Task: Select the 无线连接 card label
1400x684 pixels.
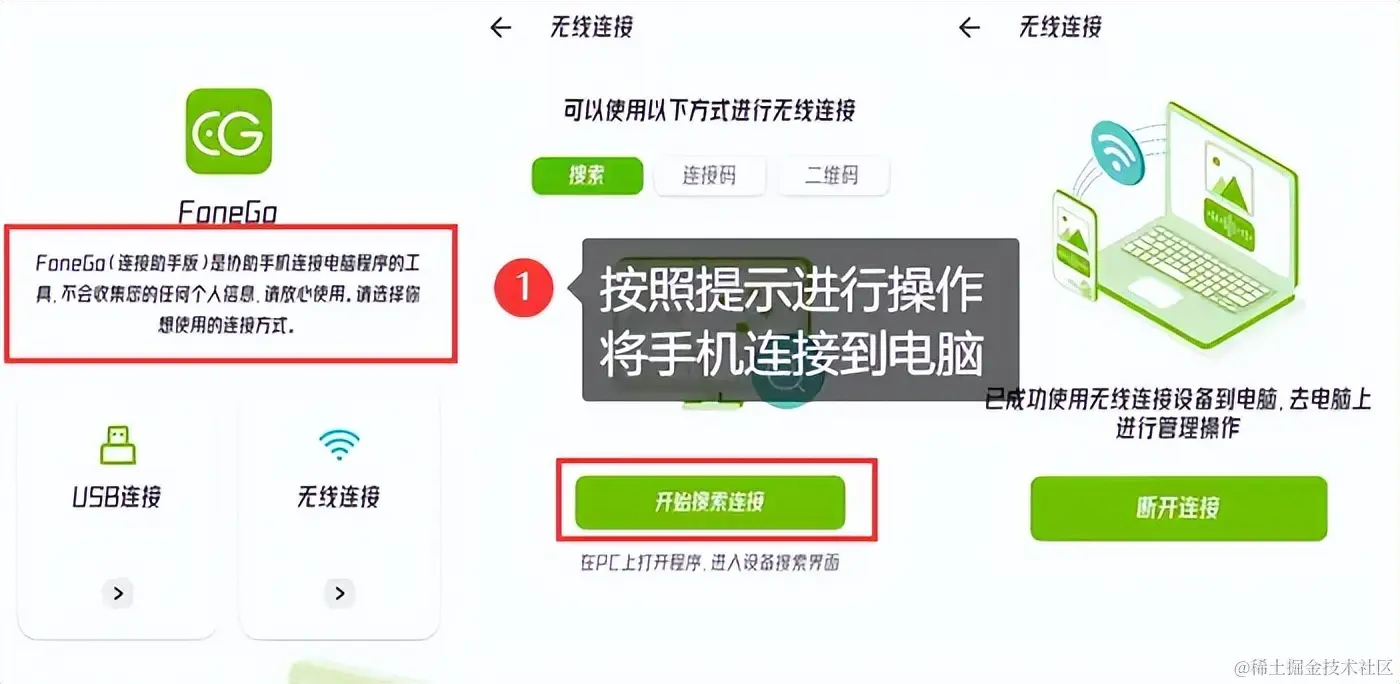Action: pyautogui.click(x=339, y=497)
